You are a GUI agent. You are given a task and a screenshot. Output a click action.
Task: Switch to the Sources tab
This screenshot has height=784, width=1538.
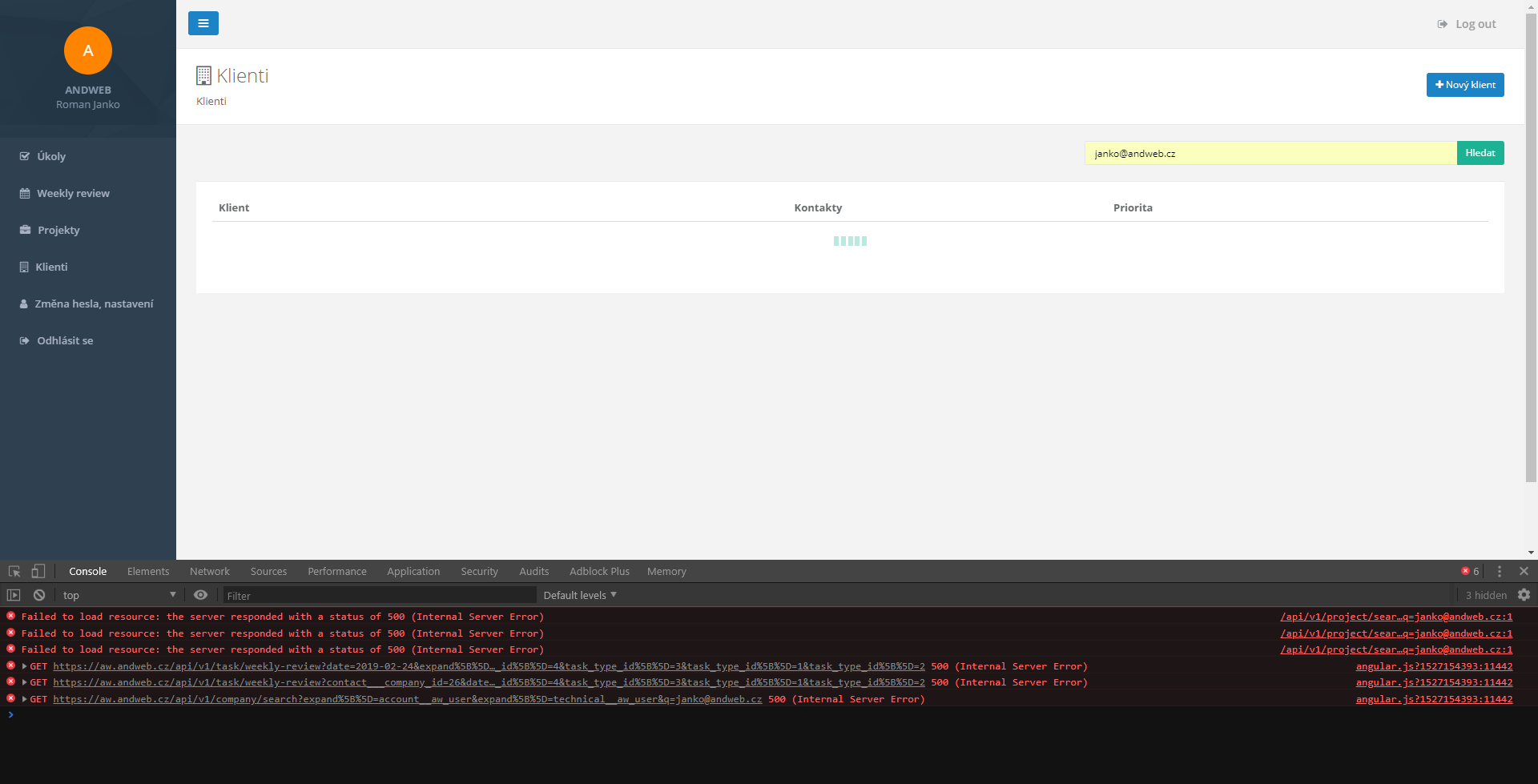click(x=268, y=571)
